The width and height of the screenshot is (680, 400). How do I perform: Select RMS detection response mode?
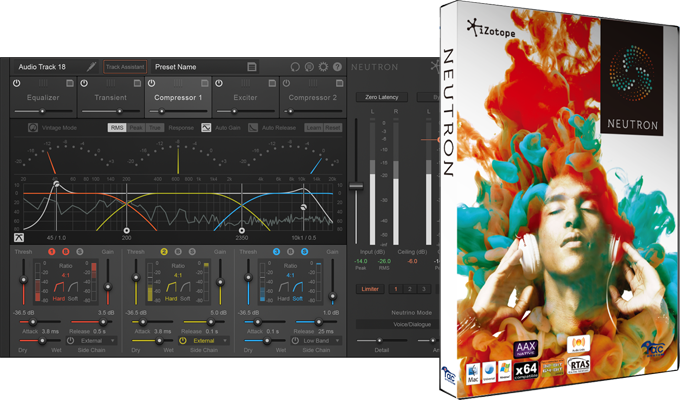pos(117,128)
